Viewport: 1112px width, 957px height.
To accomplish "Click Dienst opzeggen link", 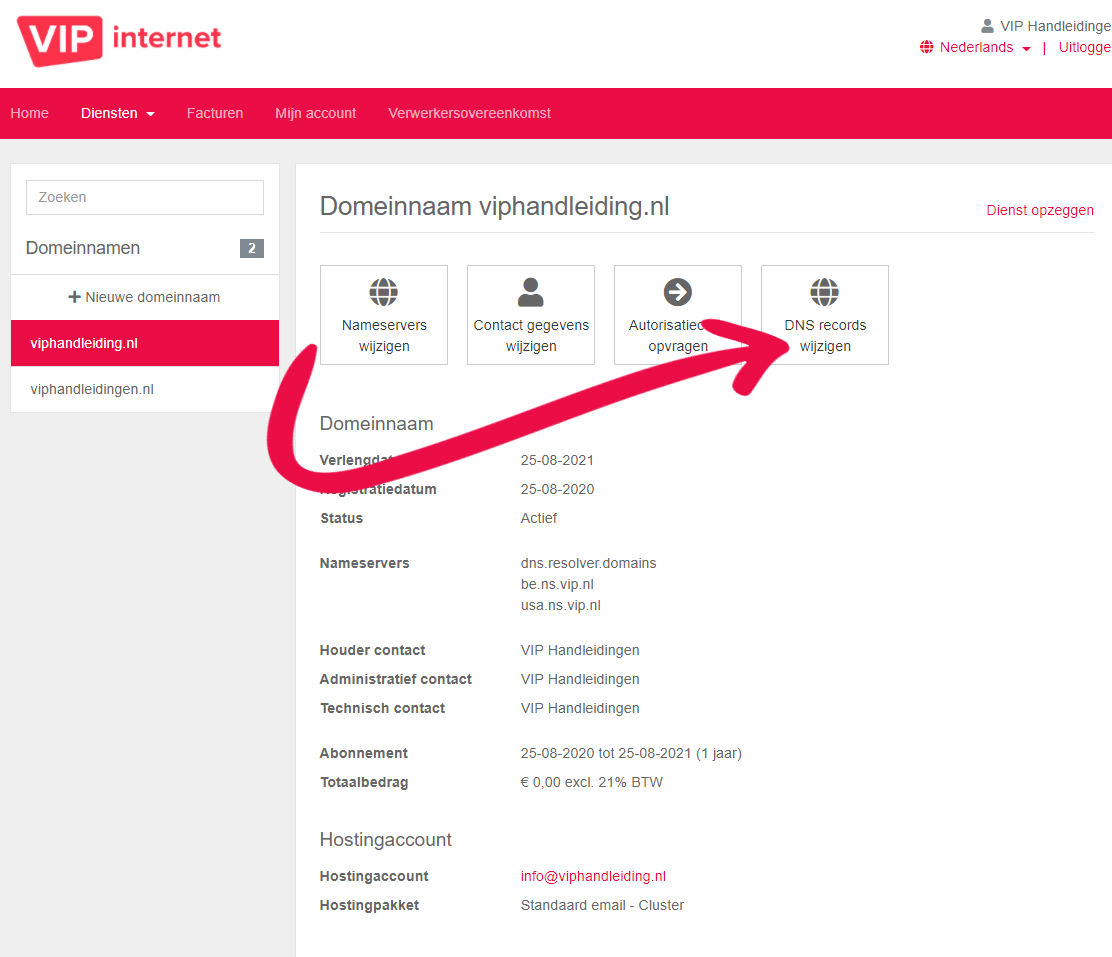I will click(1040, 210).
